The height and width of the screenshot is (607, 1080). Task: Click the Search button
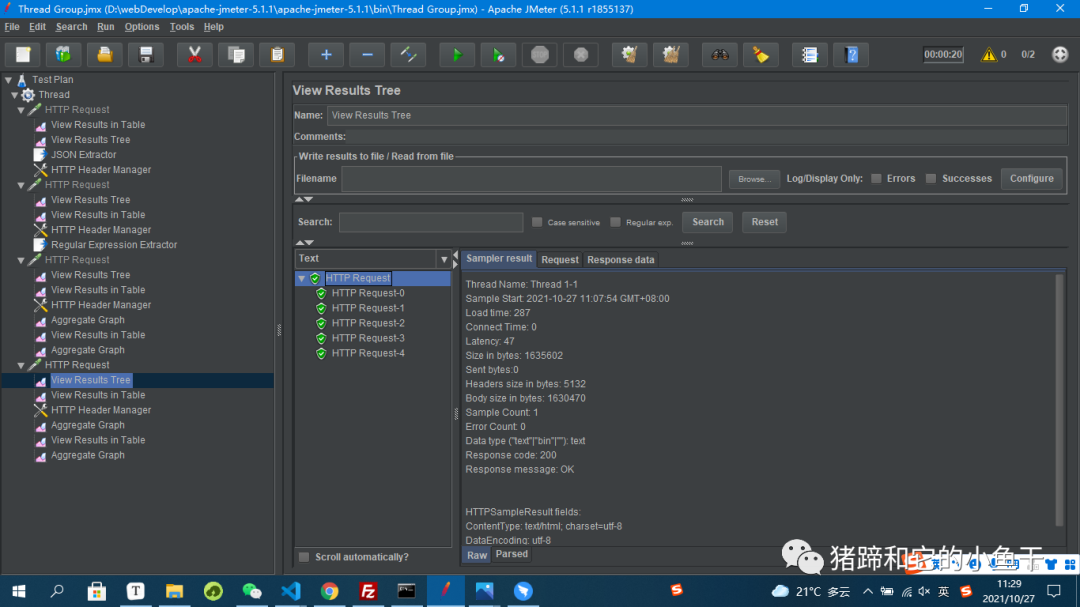(707, 222)
